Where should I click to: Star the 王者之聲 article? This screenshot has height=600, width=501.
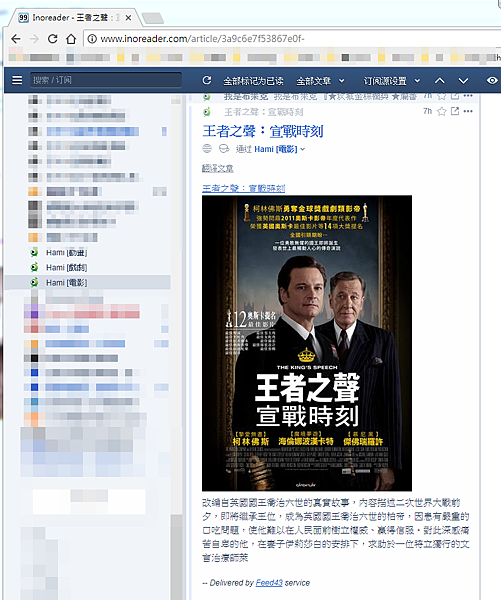pyautogui.click(x=442, y=111)
